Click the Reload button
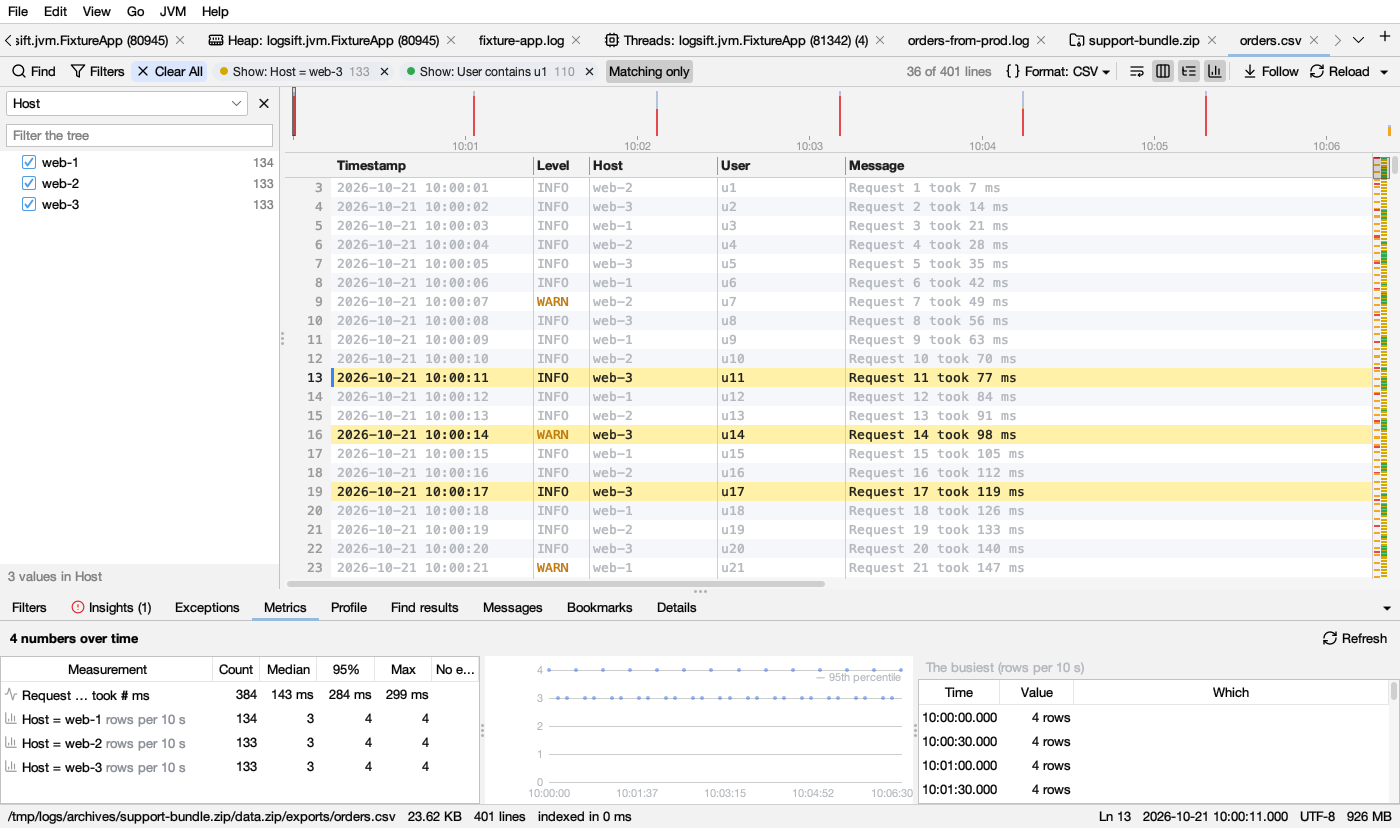Viewport: 1400px width, 828px height. (1340, 72)
